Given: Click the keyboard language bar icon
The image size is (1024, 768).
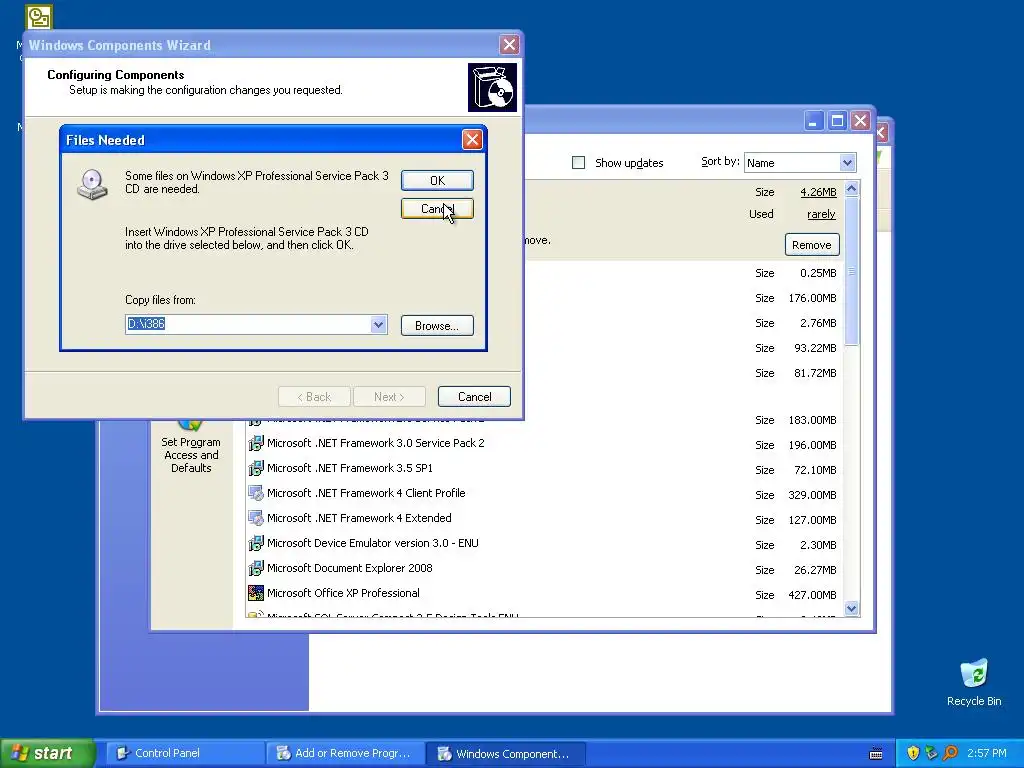Looking at the screenshot, I should 876,754.
